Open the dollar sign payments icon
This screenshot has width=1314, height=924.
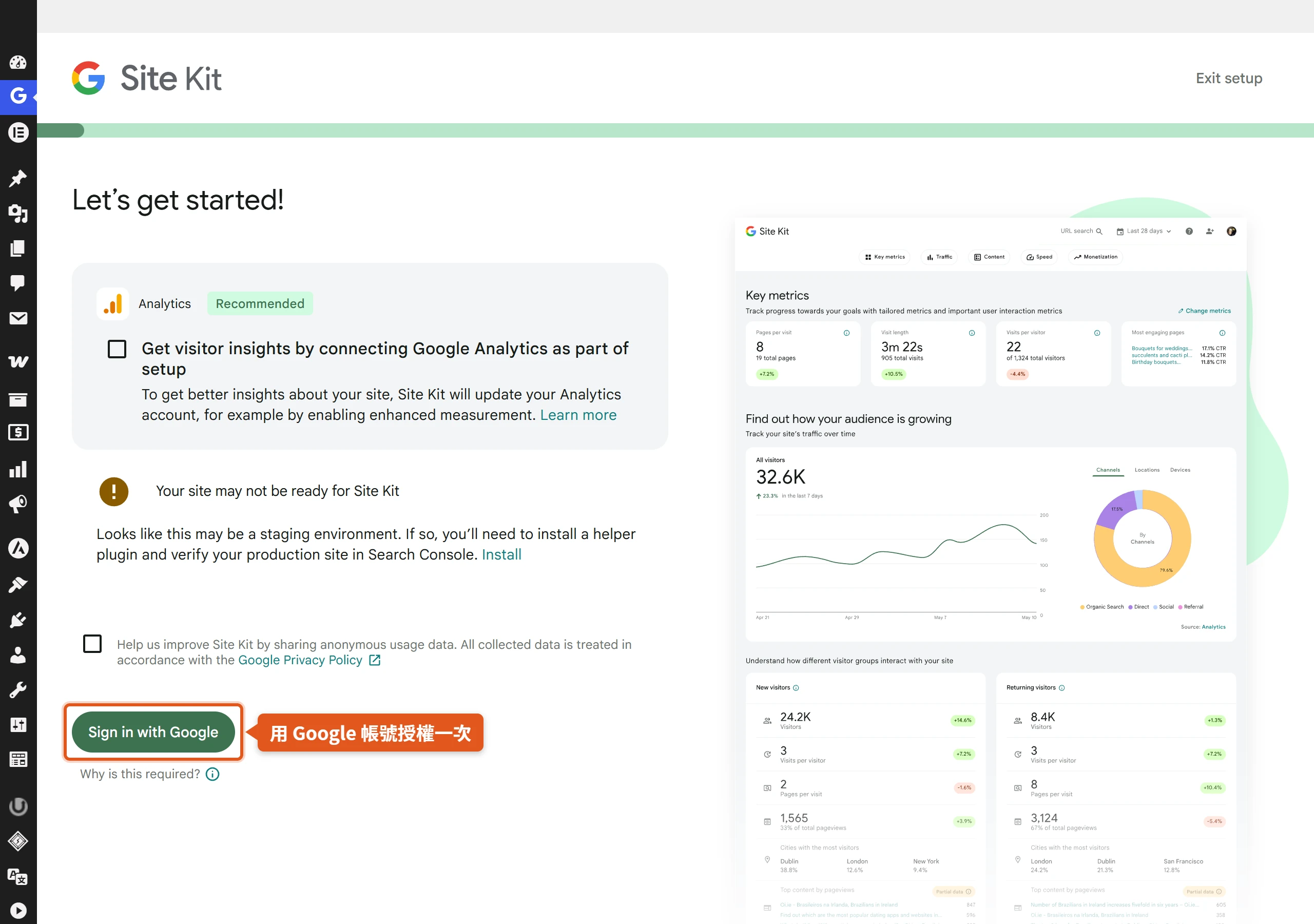(x=18, y=432)
